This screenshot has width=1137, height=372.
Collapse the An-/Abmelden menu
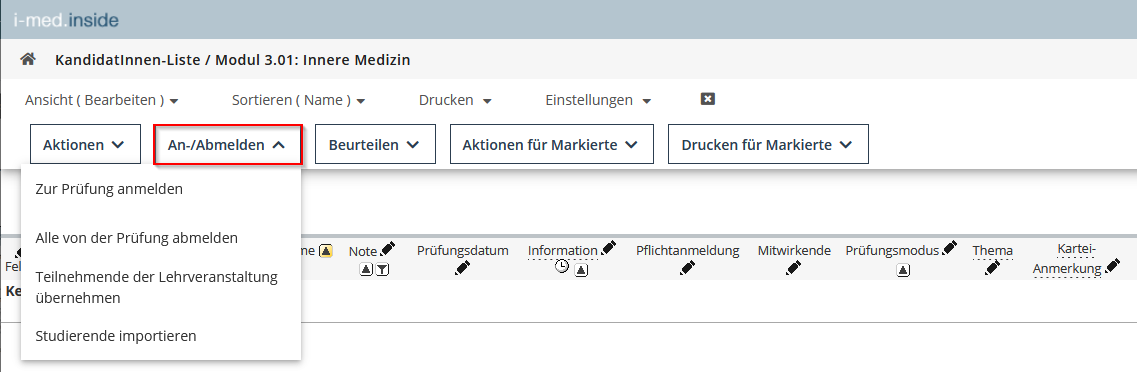click(228, 144)
